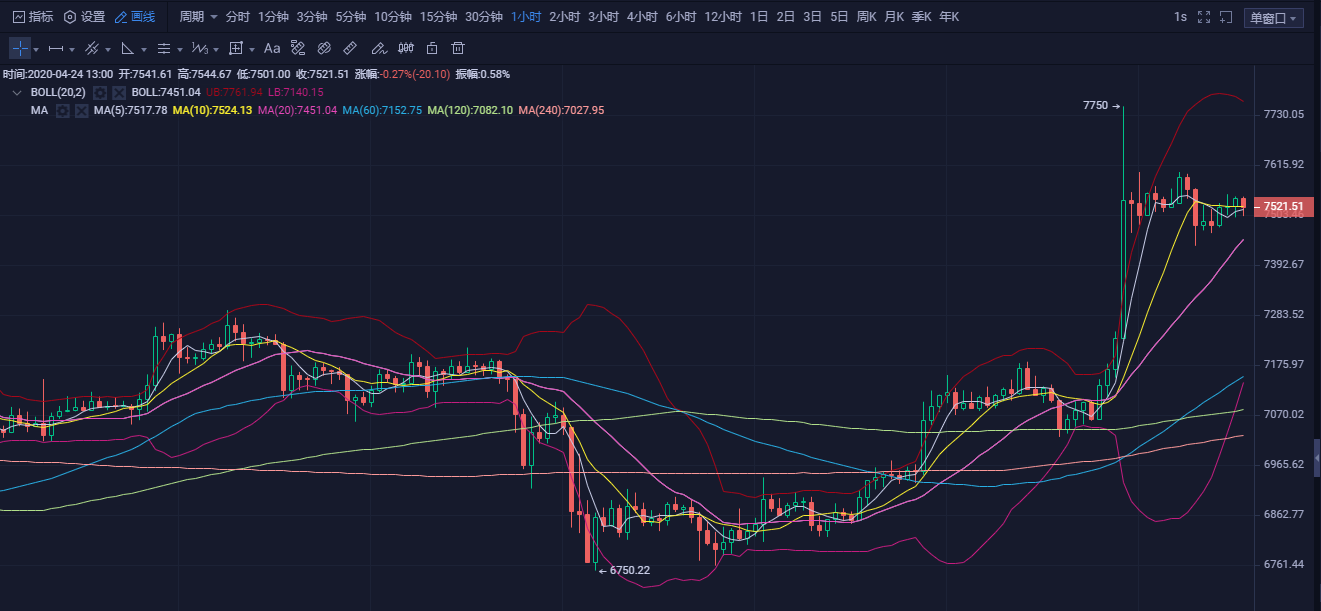Open the 设置 settings
This screenshot has height=611, width=1321.
click(x=84, y=17)
